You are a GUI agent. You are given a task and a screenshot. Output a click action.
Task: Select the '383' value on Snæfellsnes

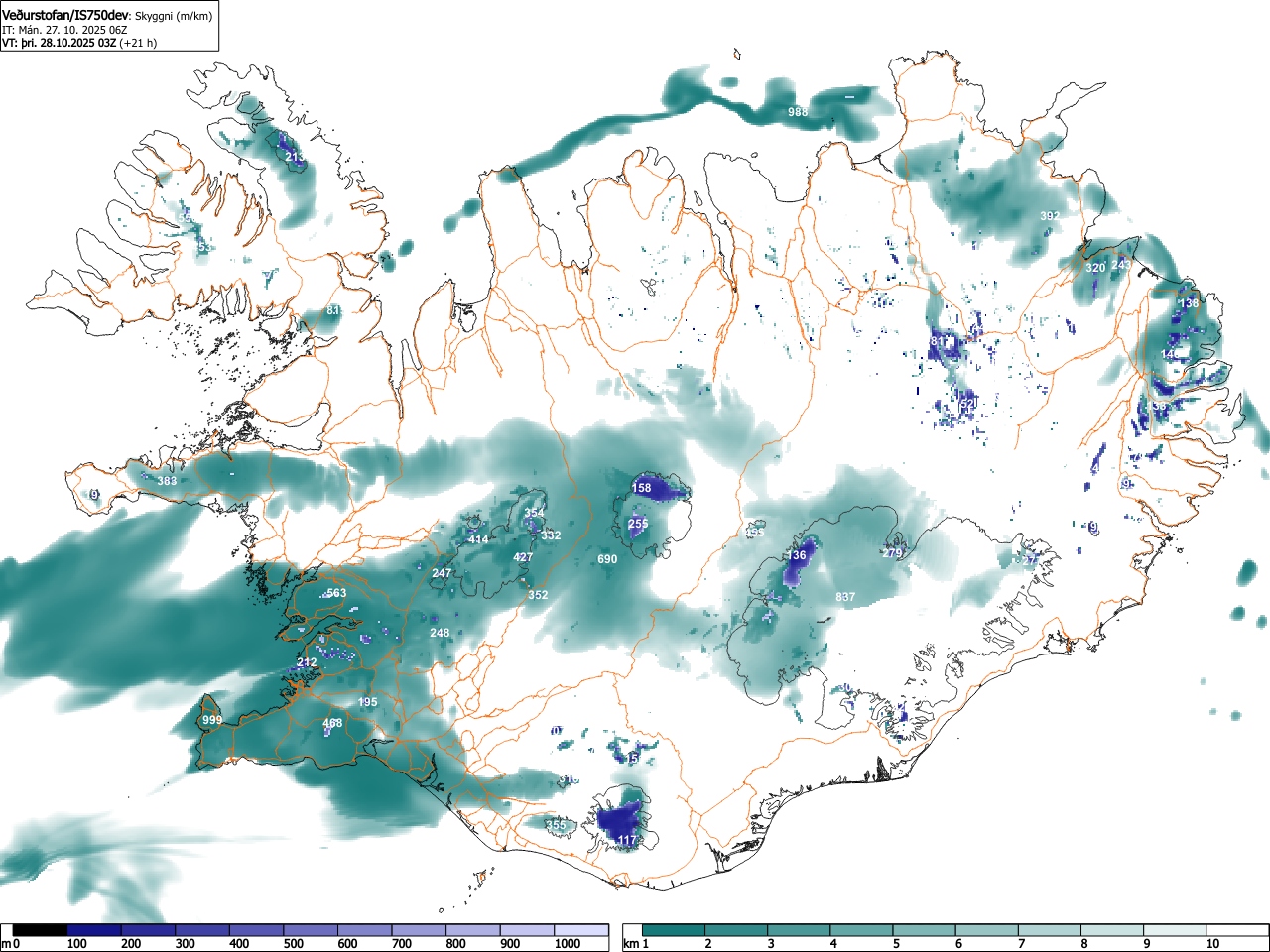tap(167, 481)
